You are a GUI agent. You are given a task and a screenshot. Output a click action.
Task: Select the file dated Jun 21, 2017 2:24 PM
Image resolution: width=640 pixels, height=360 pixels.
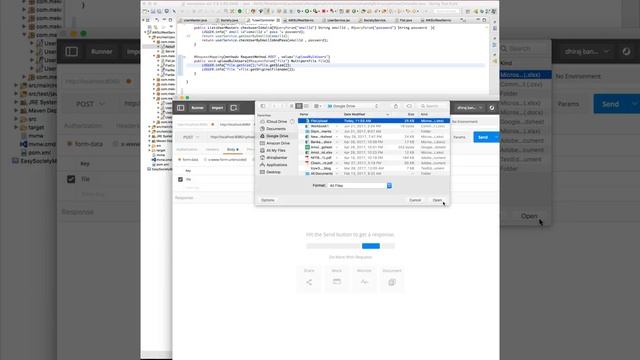pos(374,126)
